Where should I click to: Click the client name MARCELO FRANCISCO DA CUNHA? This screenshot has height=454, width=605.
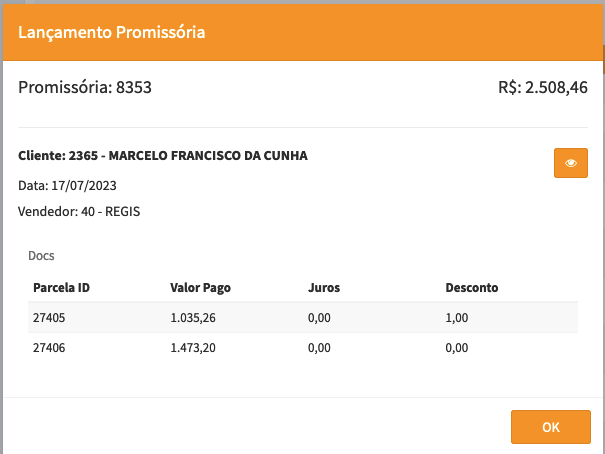click(208, 156)
